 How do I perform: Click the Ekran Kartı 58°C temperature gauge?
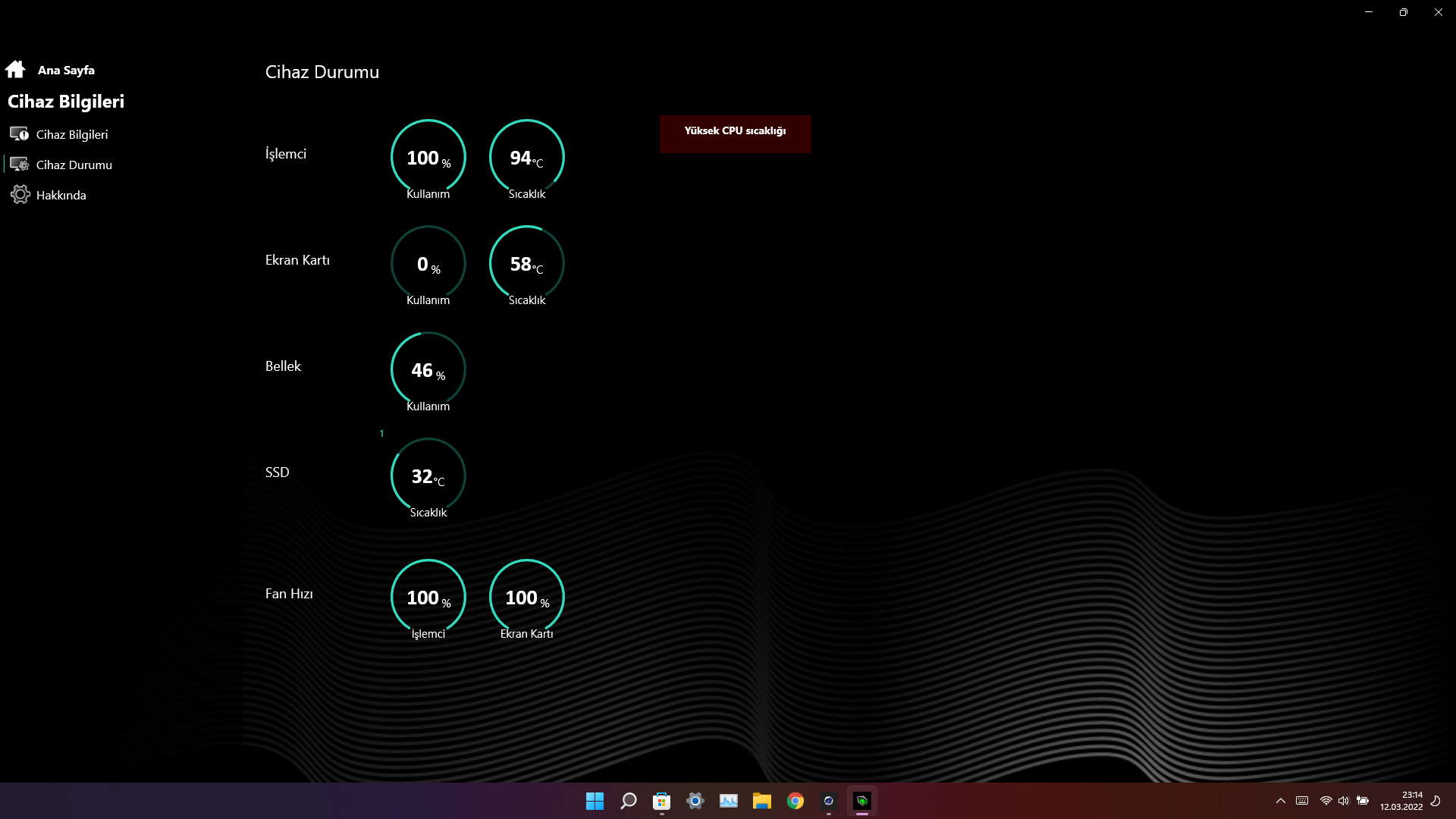[x=527, y=263]
